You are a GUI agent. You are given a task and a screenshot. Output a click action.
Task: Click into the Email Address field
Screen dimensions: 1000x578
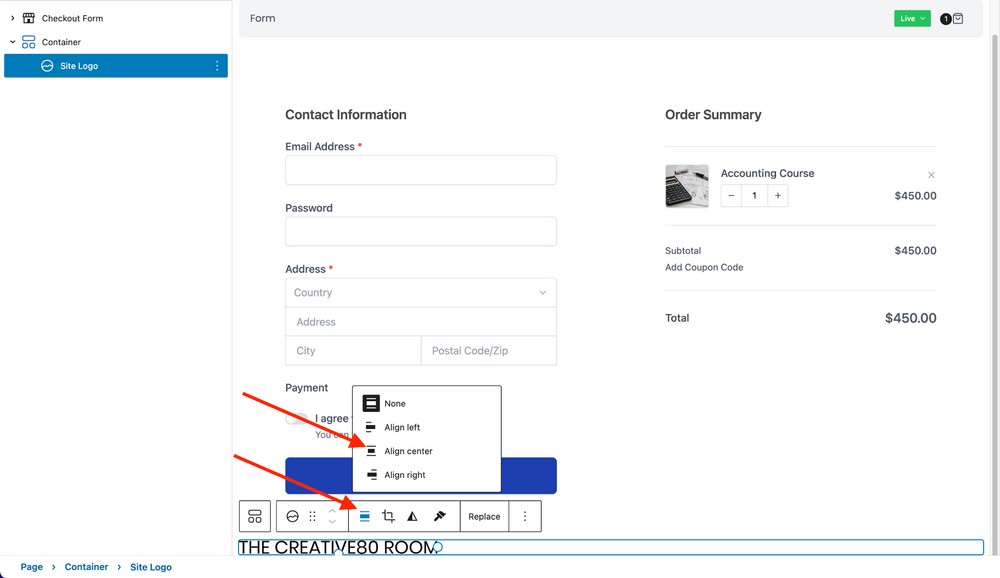420,170
